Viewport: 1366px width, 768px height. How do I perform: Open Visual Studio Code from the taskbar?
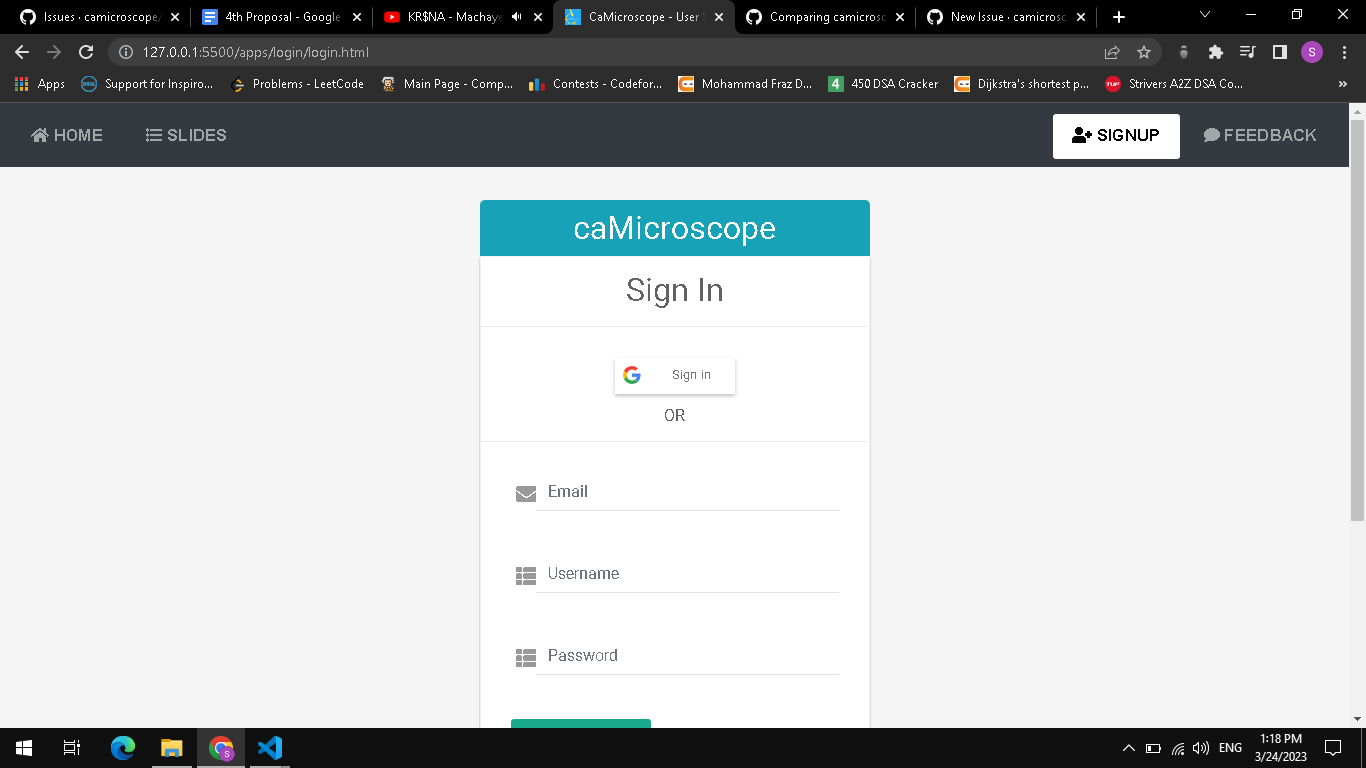coord(268,747)
